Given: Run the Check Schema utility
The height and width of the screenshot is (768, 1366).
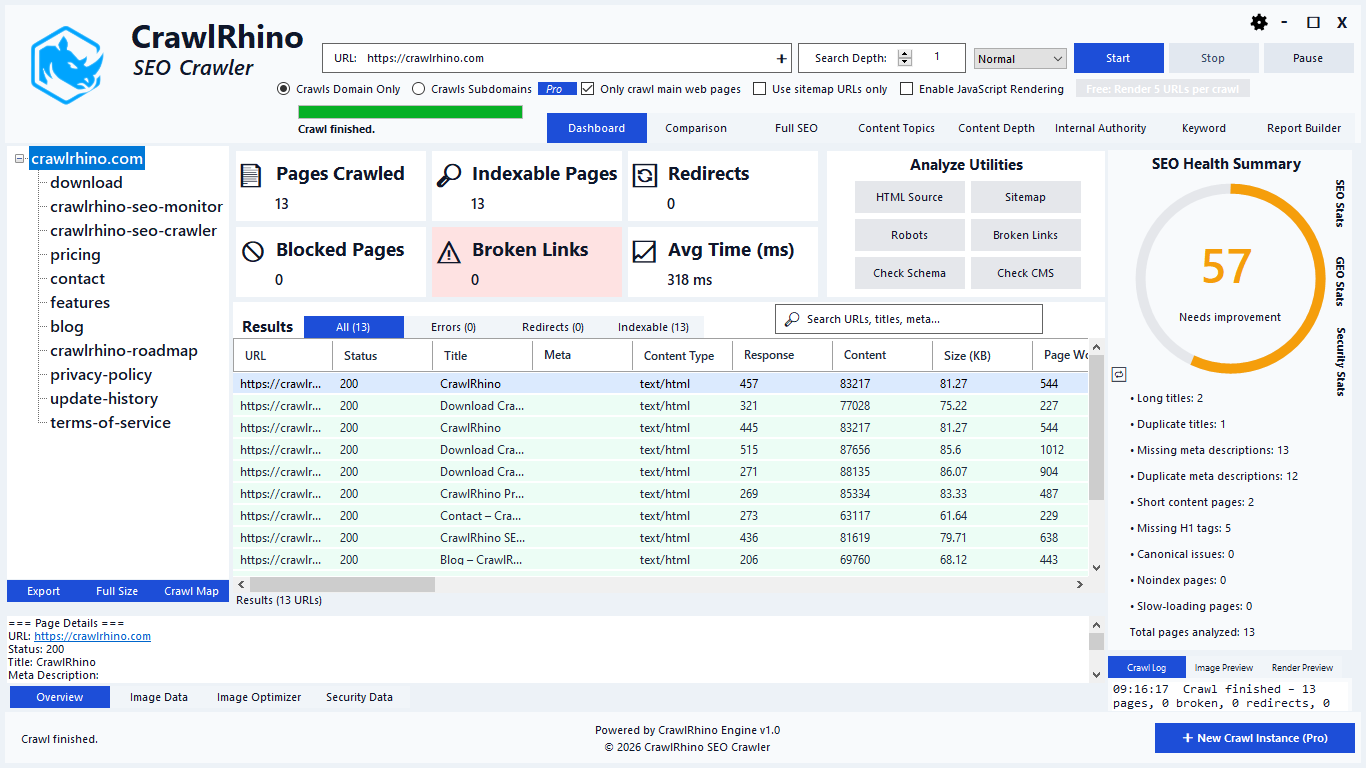Looking at the screenshot, I should [x=909, y=272].
